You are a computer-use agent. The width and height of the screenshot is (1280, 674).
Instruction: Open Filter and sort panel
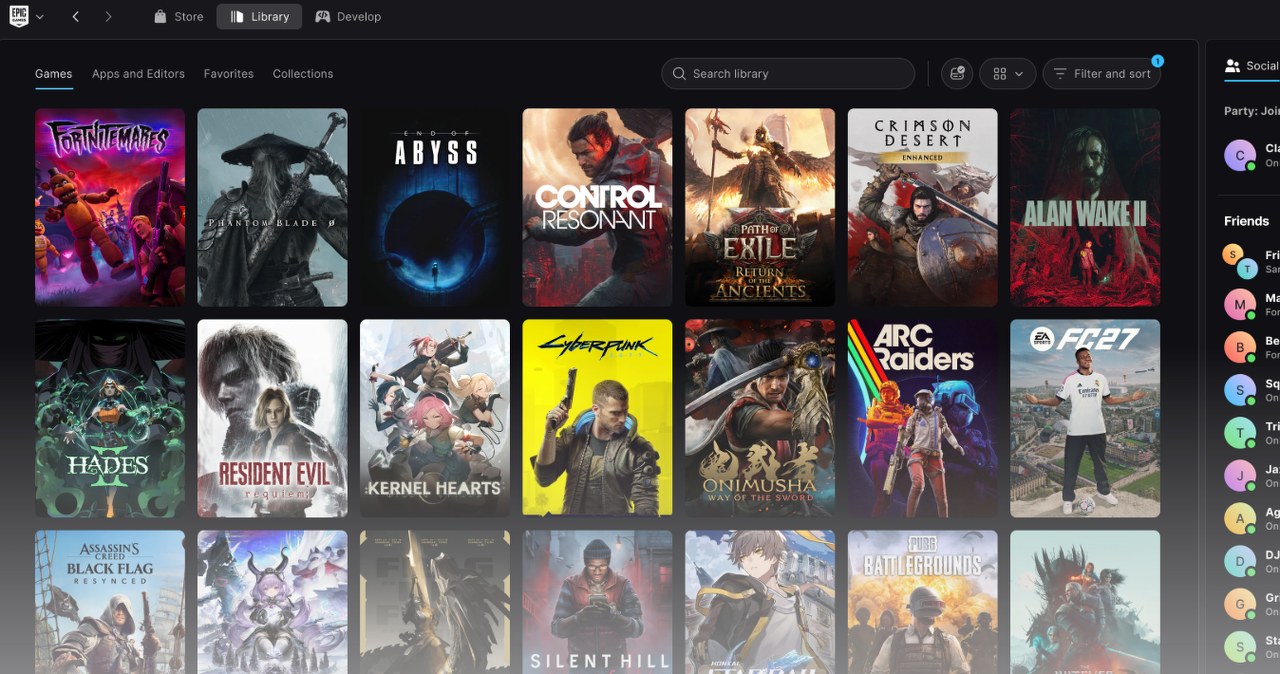click(x=1102, y=74)
